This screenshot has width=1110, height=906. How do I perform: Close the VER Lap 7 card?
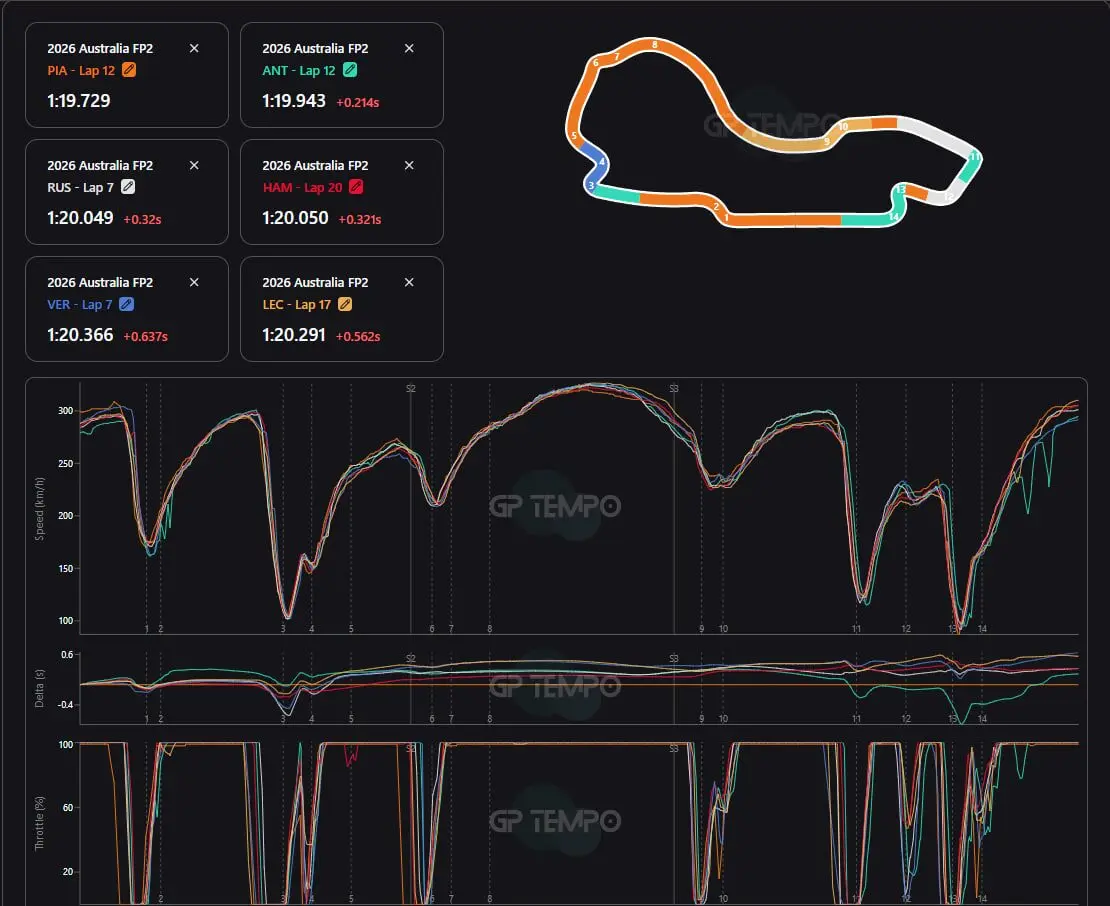click(194, 282)
